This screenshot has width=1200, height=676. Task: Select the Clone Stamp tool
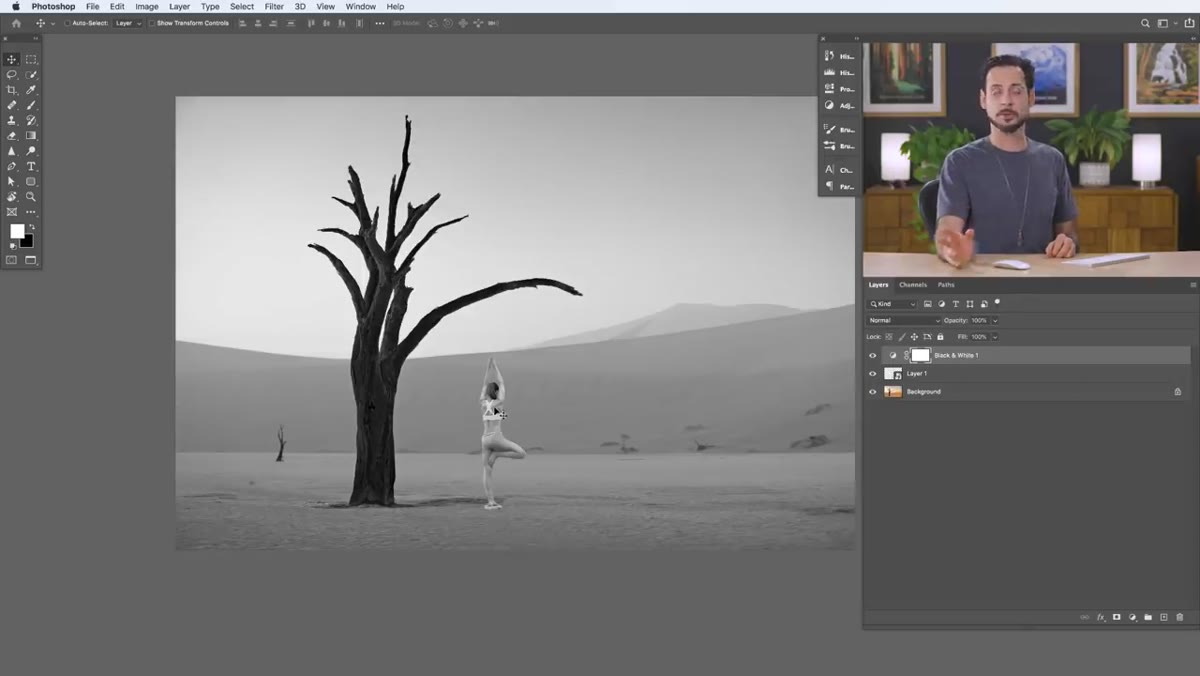[x=12, y=120]
